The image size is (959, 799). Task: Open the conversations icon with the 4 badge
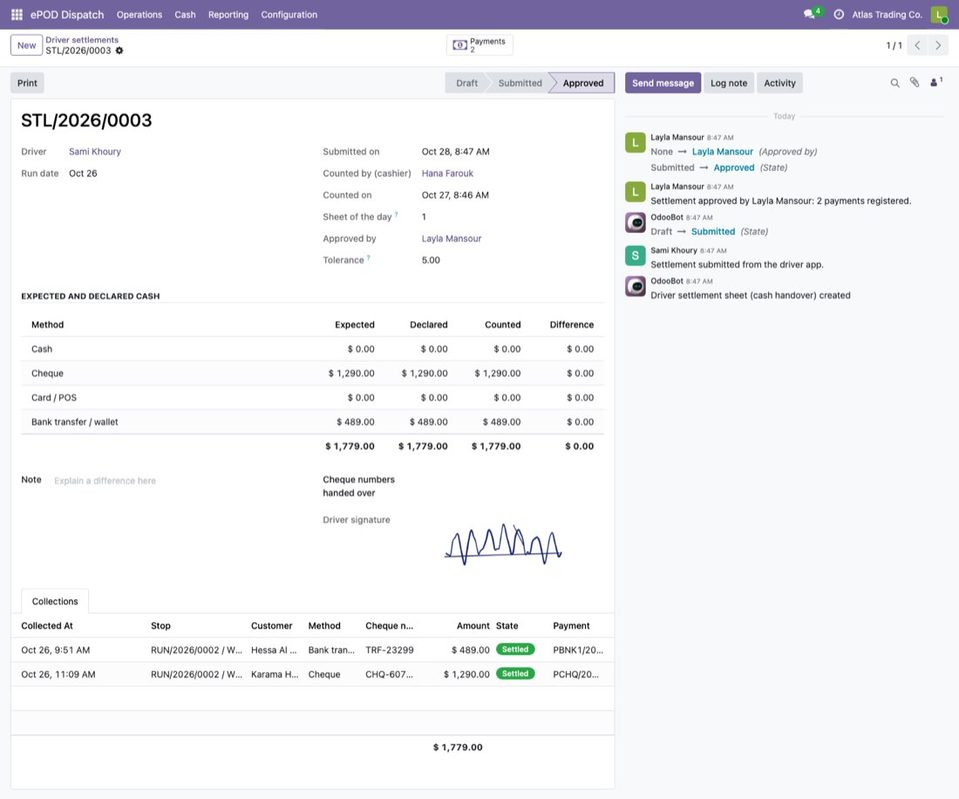[811, 14]
